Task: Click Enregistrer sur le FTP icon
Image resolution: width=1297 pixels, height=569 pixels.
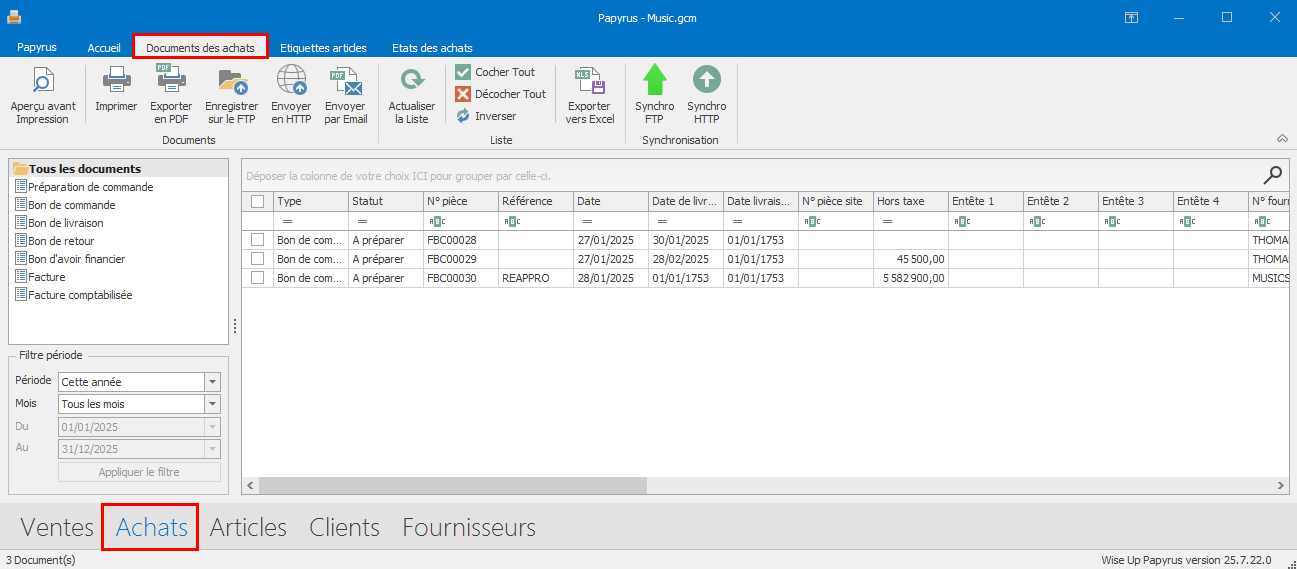Action: point(231,80)
